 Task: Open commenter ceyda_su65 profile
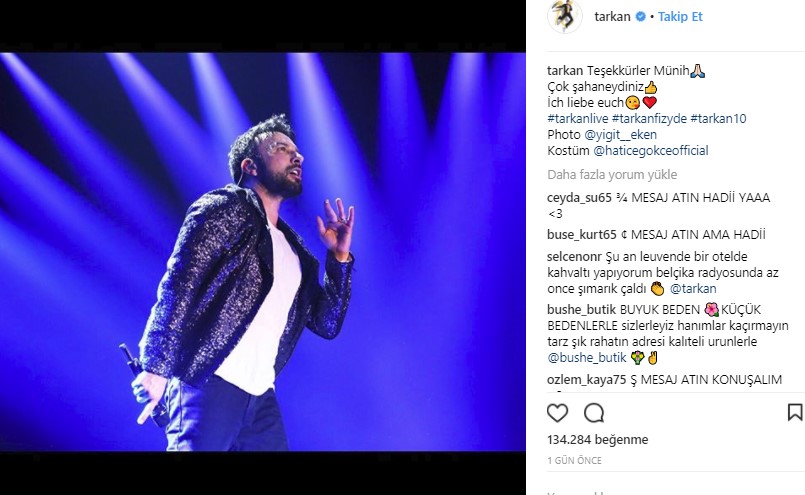(579, 198)
